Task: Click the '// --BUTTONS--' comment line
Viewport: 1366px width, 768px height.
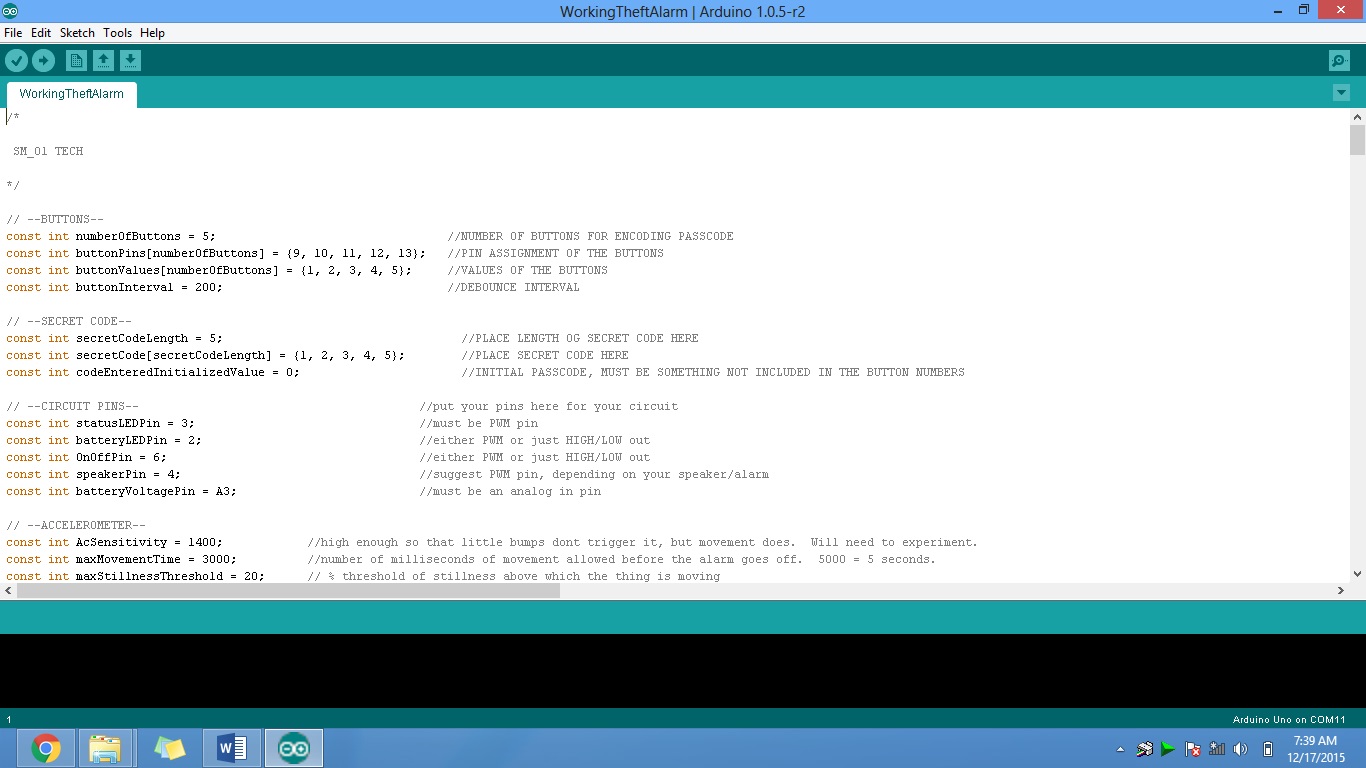Action: (x=55, y=220)
